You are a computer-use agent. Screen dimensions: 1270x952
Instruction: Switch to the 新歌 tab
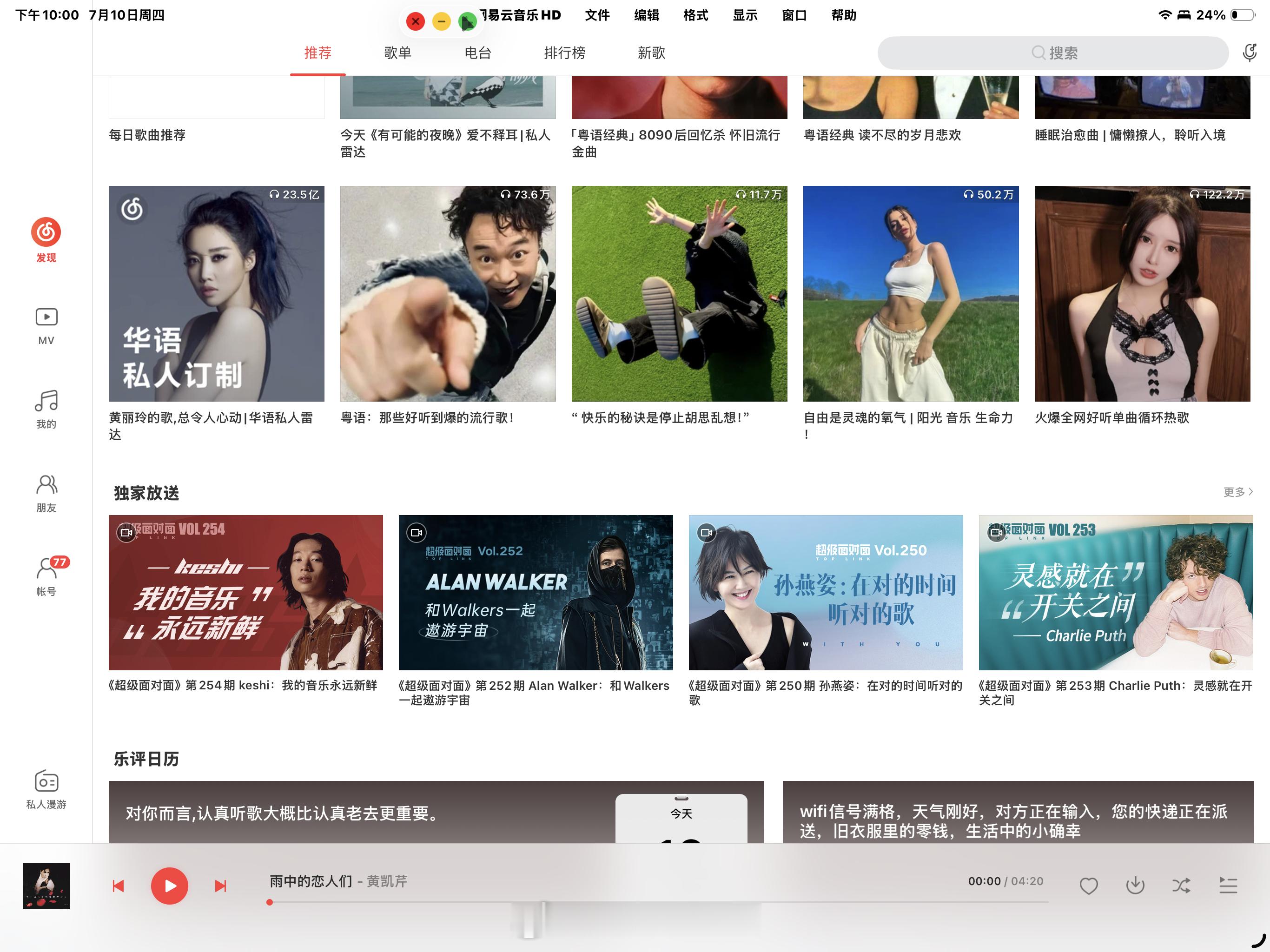click(x=651, y=53)
